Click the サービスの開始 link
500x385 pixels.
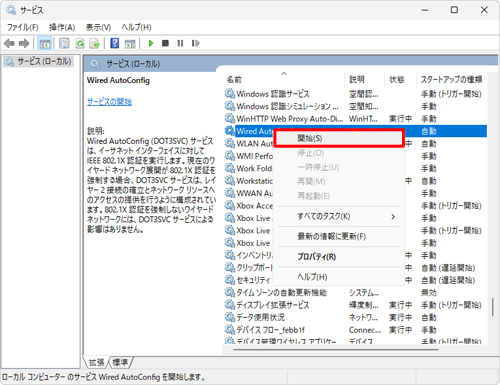[x=109, y=102]
